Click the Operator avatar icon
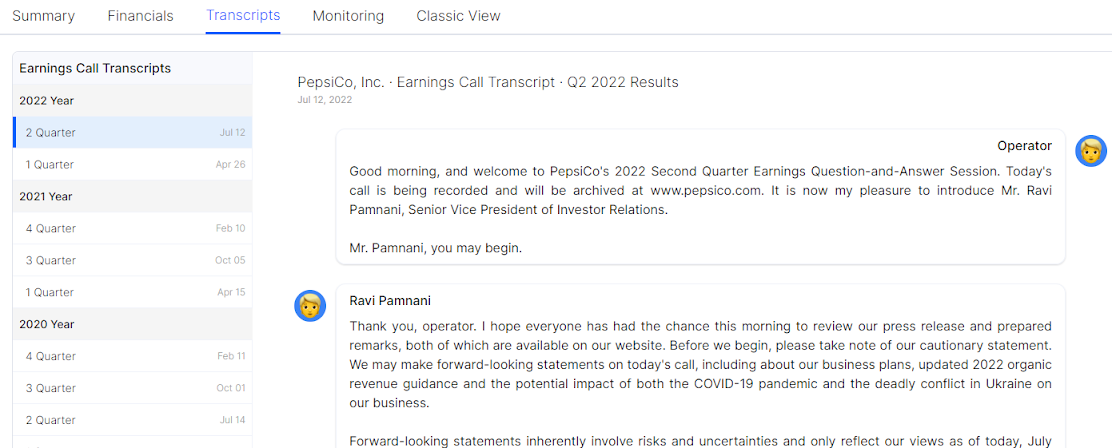Screen dimensions: 1112x448 1090,151
